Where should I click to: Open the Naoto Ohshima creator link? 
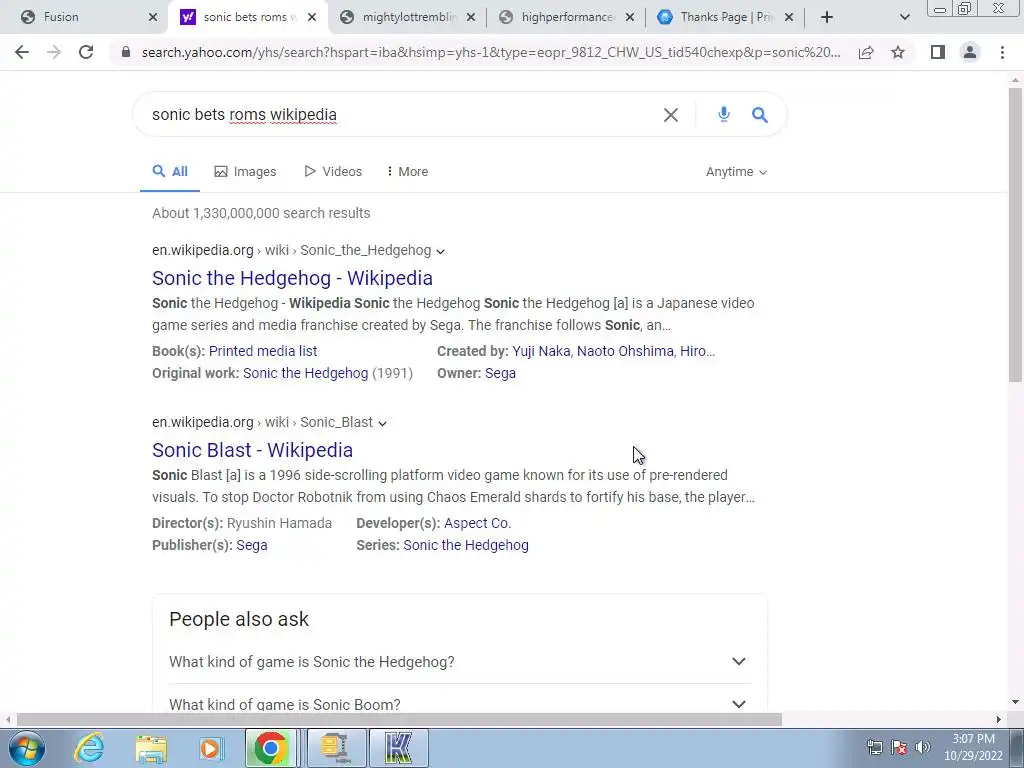(625, 351)
